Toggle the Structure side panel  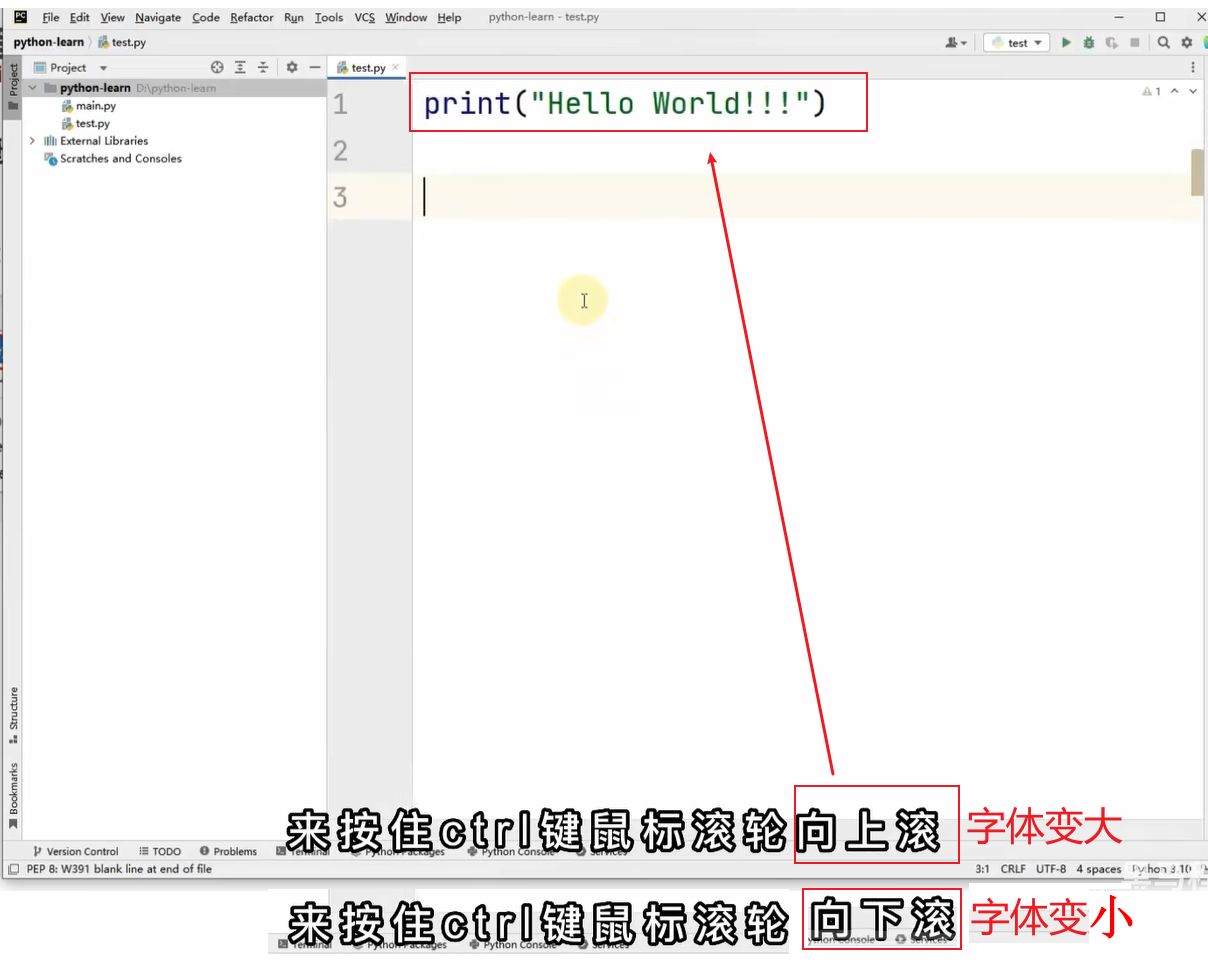[13, 714]
